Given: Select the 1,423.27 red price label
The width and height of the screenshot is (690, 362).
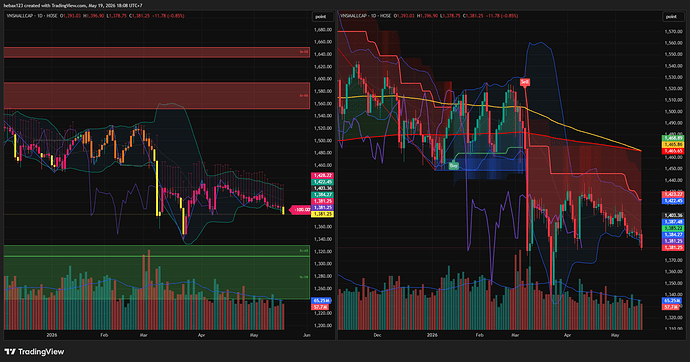Looking at the screenshot, I should coord(673,194).
